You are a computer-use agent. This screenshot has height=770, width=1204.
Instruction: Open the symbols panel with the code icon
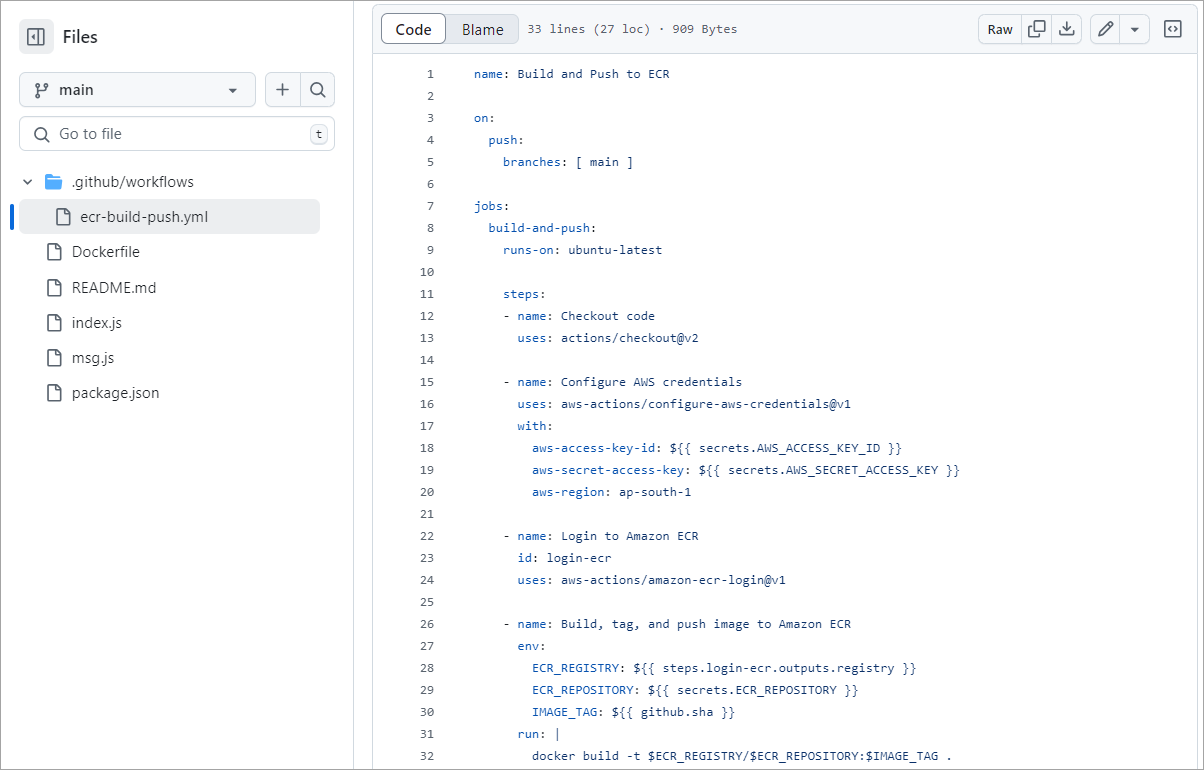[1172, 29]
